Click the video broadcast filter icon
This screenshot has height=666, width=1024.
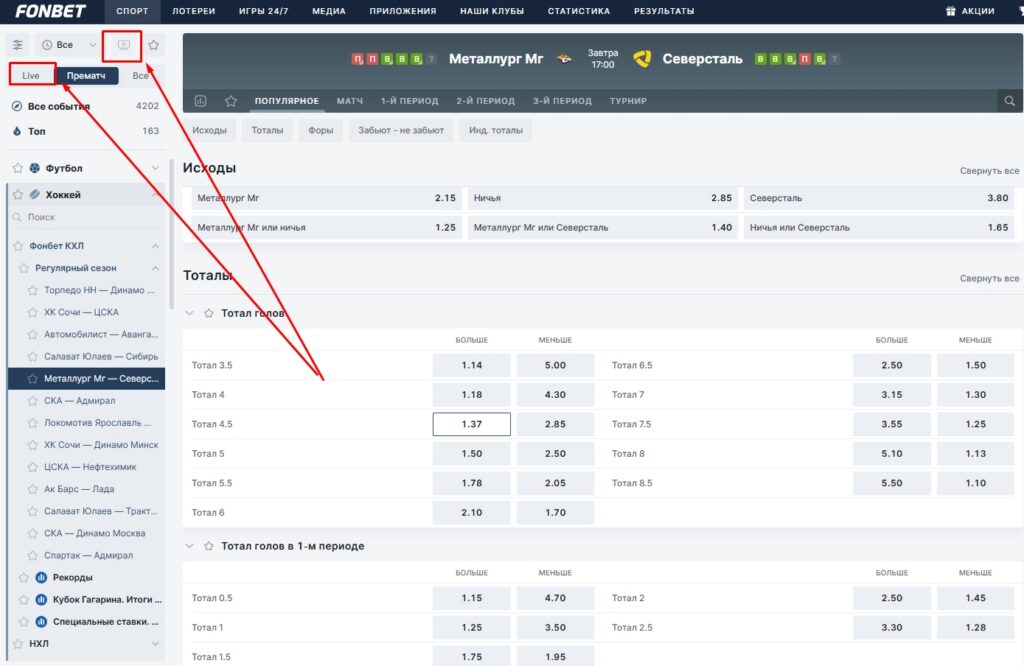pyautogui.click(x=124, y=45)
